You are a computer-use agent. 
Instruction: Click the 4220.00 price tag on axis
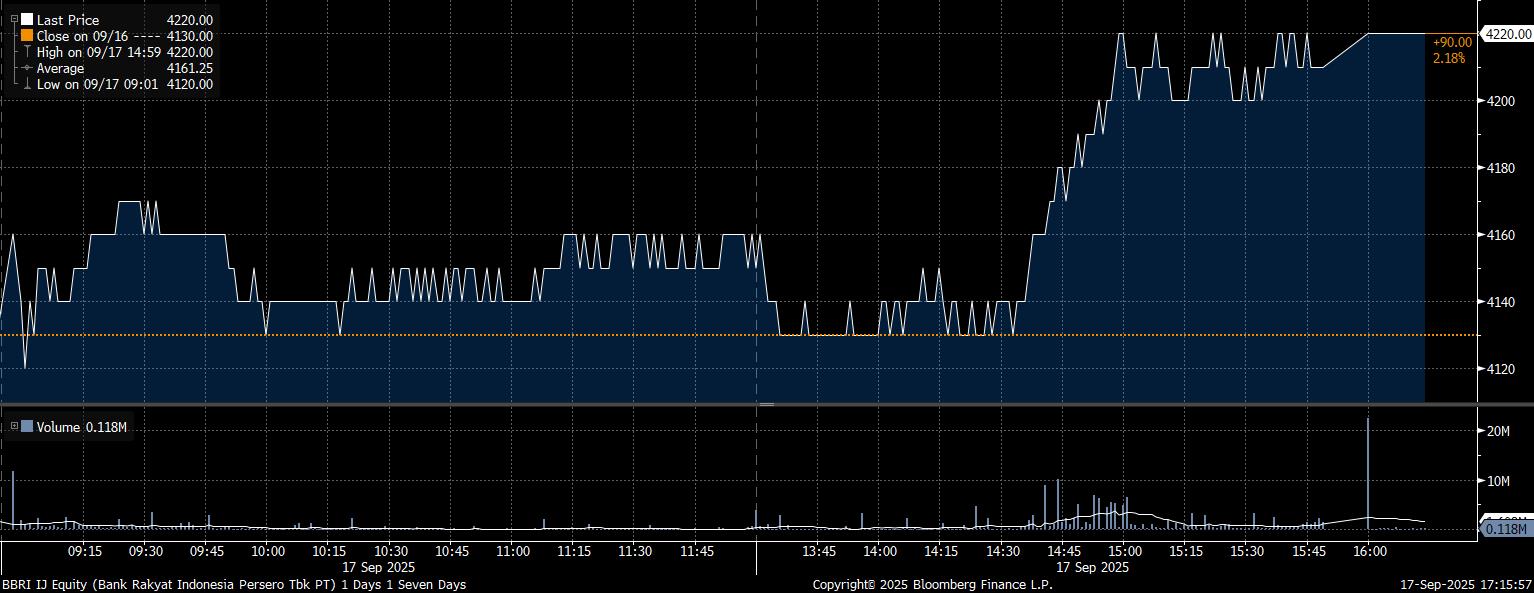point(1505,34)
